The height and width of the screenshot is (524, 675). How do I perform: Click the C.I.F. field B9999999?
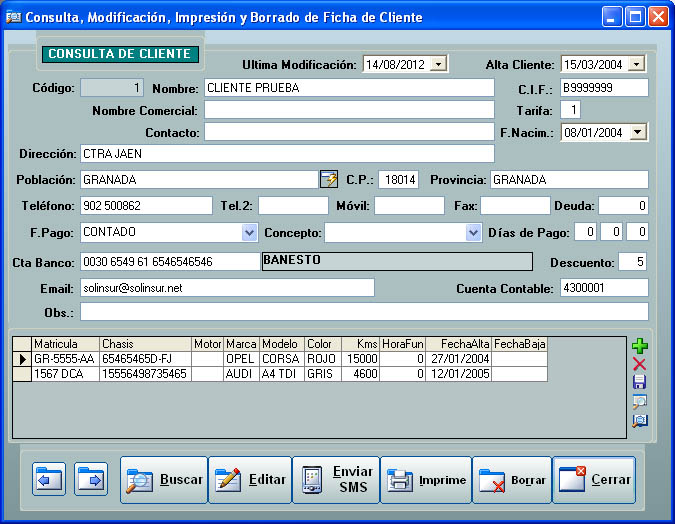604,88
